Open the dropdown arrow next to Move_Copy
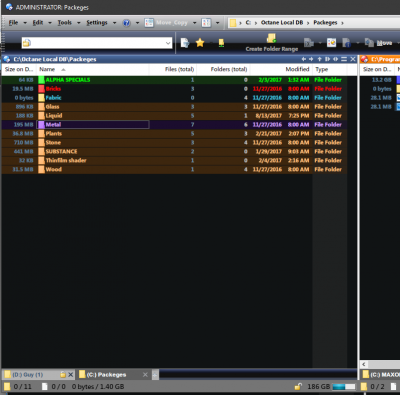Viewport: 400px width, 395px height. point(195,23)
